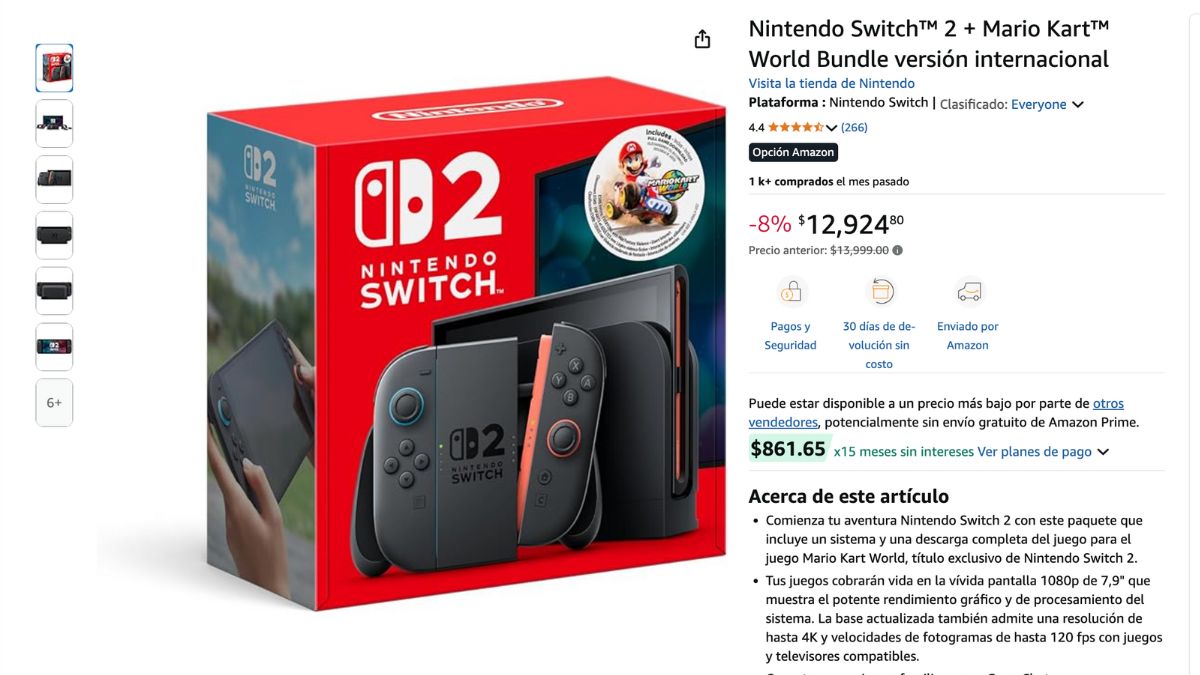Select the second product thumbnail
1200x675 pixels.
point(54,124)
